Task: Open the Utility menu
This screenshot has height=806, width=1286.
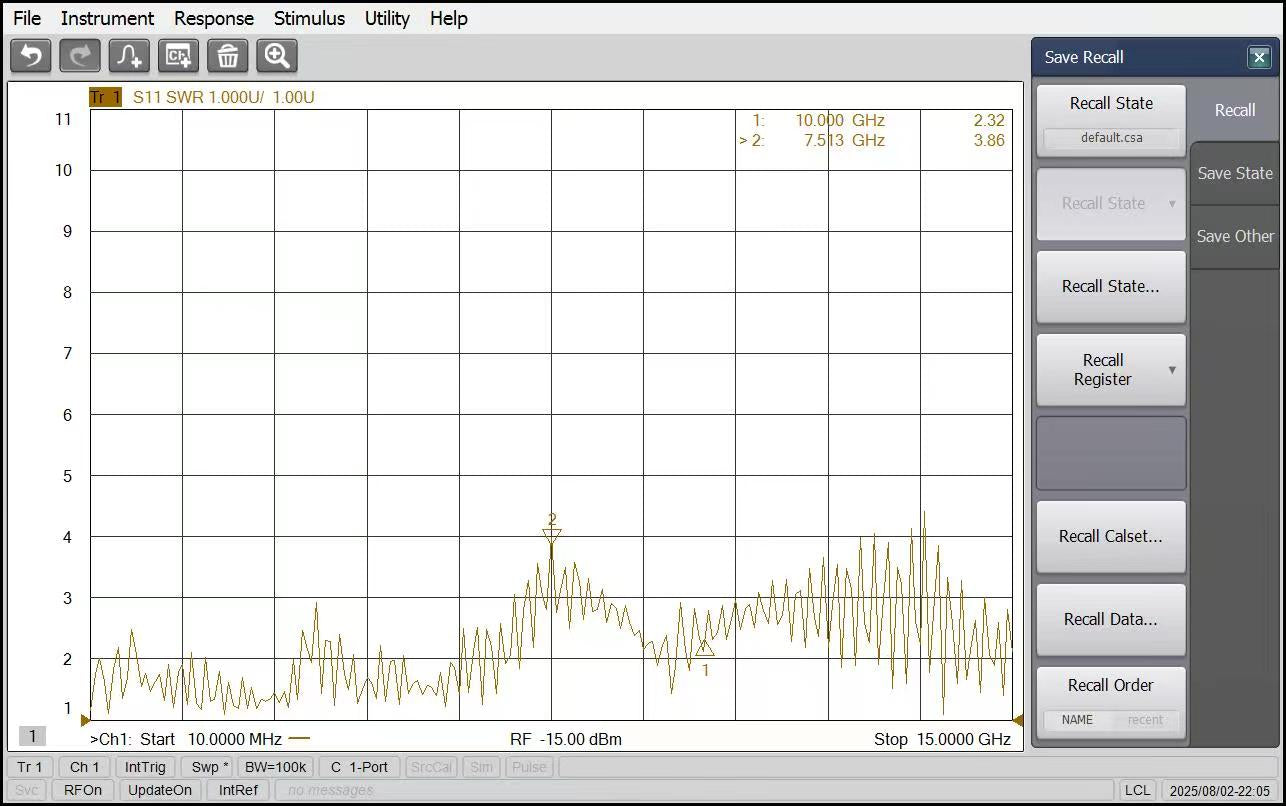Action: coord(387,18)
